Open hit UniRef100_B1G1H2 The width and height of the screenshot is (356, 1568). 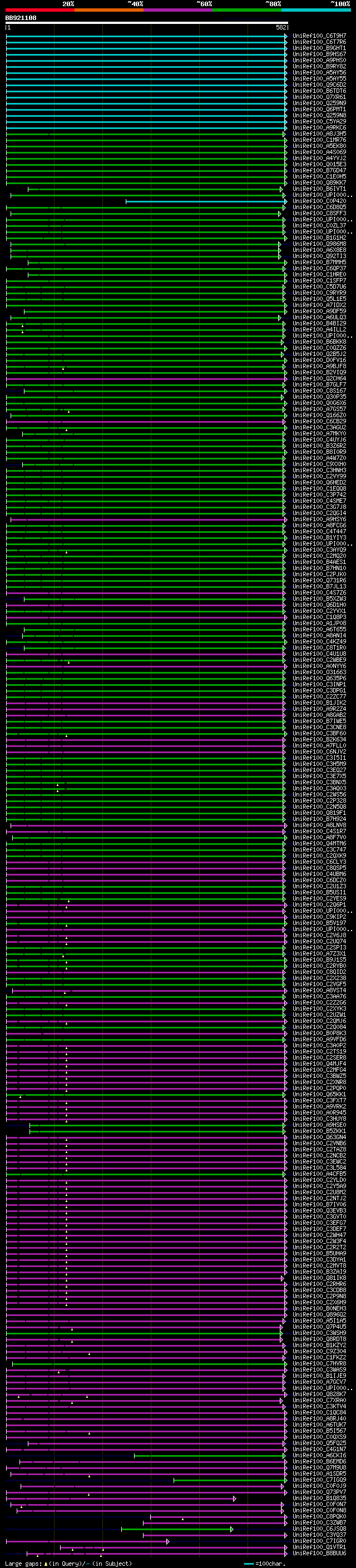click(x=319, y=238)
